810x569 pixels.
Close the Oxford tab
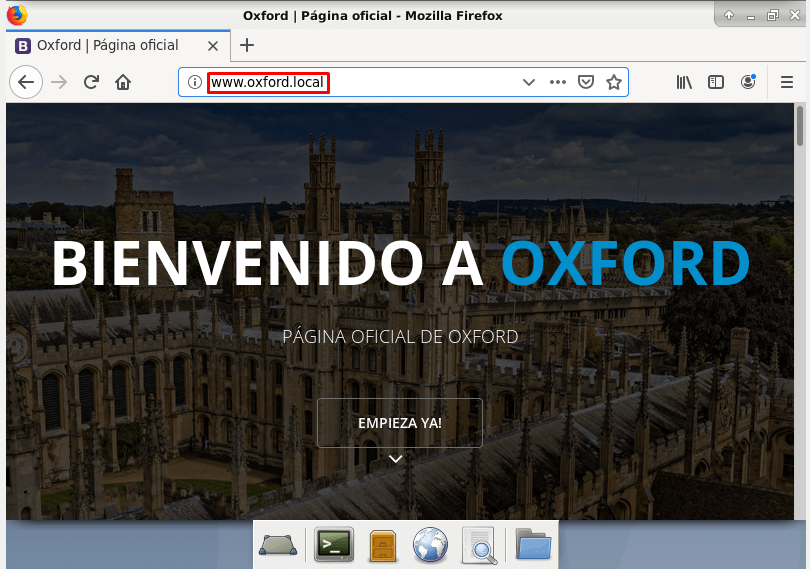pos(213,45)
